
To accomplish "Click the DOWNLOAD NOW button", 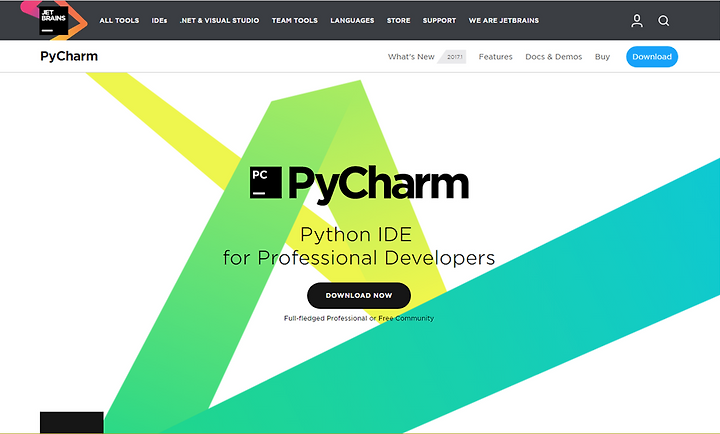I will tap(359, 295).
